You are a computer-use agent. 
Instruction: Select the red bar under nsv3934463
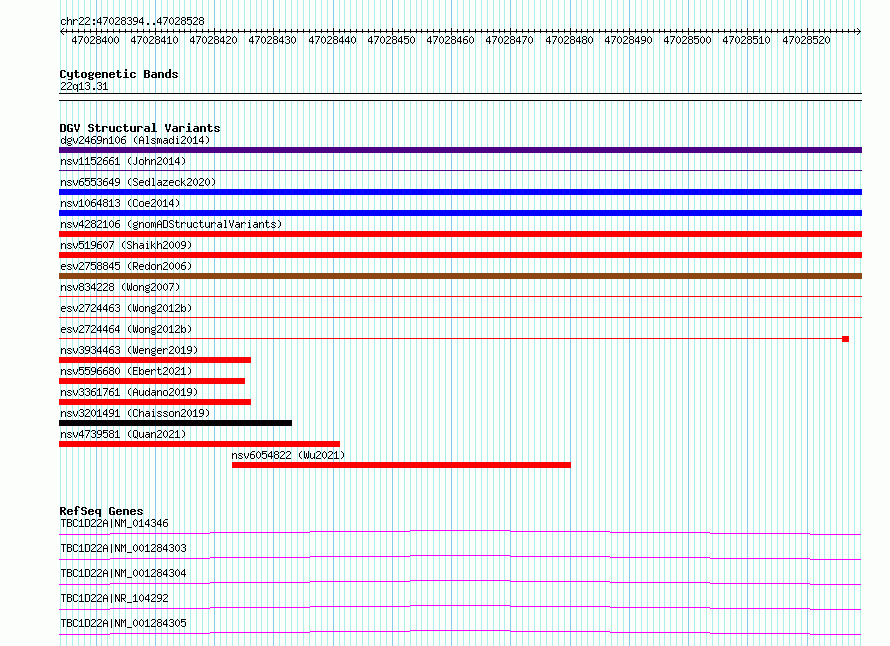click(x=155, y=360)
